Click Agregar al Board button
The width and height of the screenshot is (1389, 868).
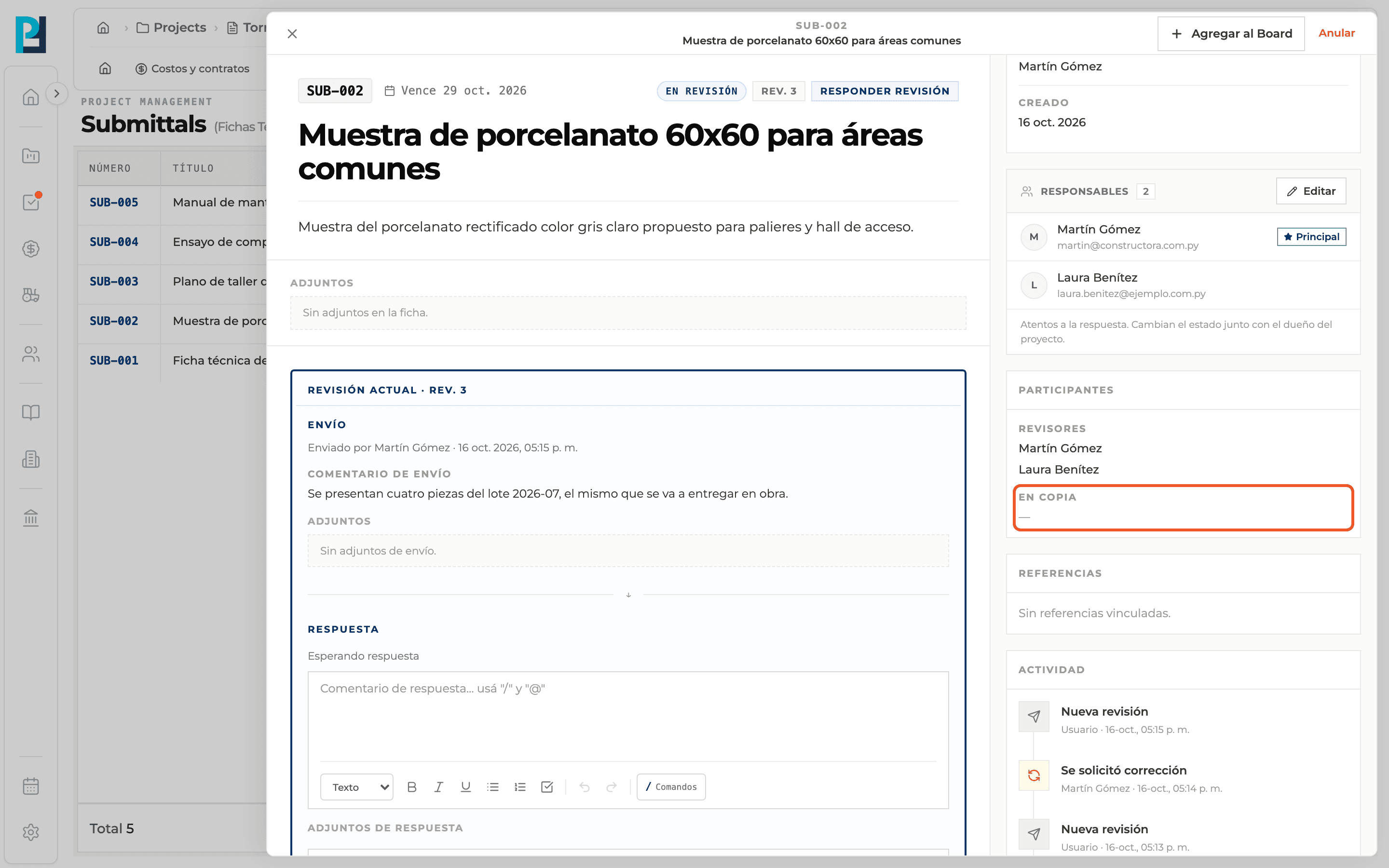tap(1231, 34)
